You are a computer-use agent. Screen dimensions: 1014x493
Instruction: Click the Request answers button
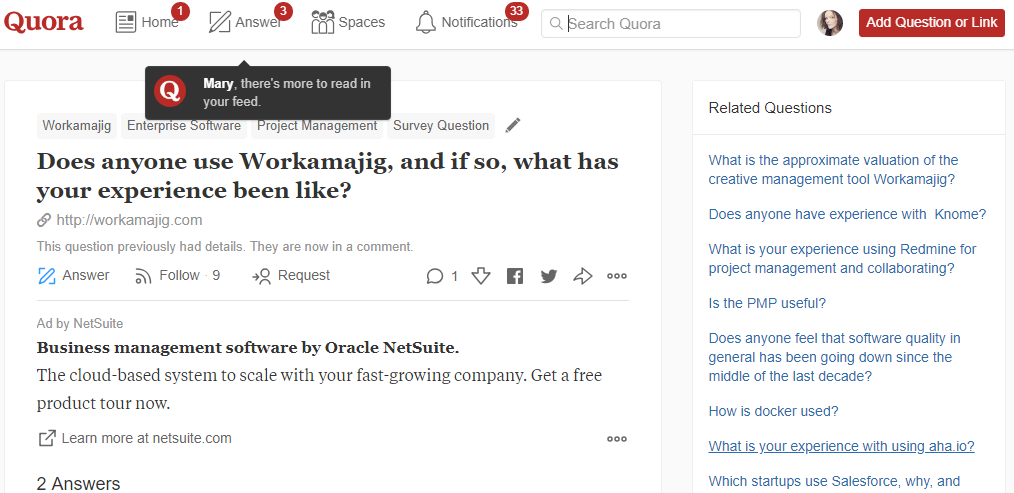[x=291, y=276]
